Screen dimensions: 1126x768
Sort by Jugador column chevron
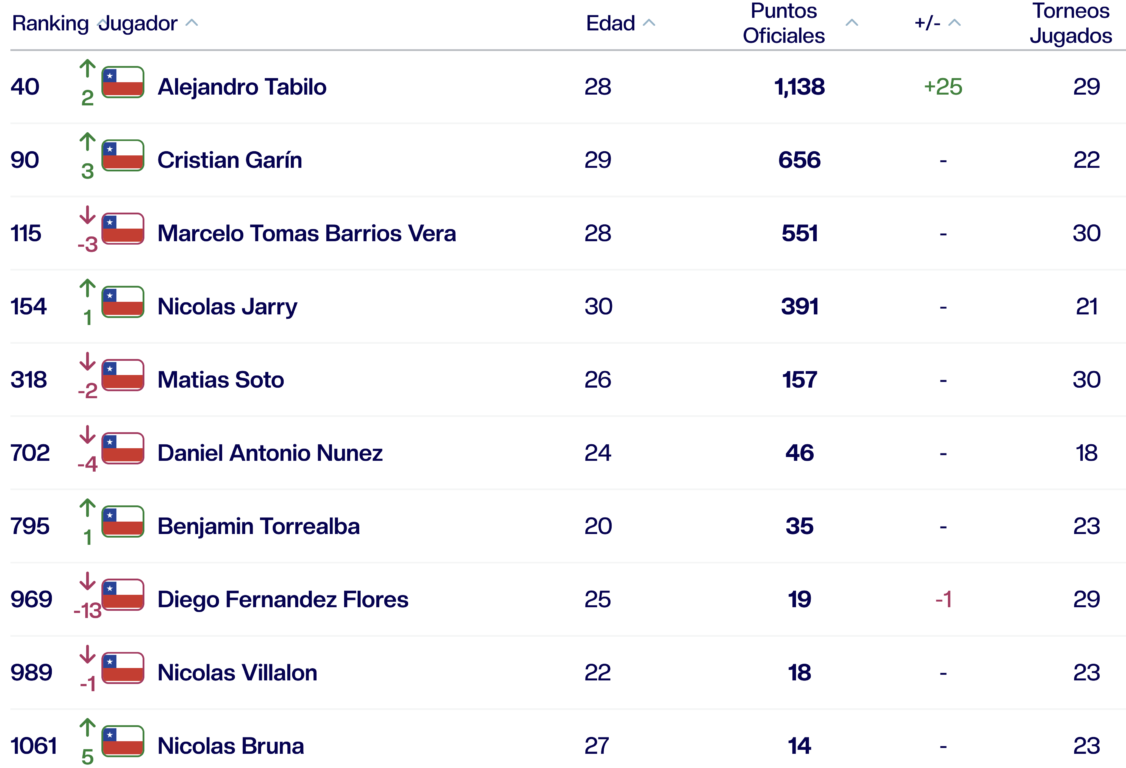[x=192, y=23]
